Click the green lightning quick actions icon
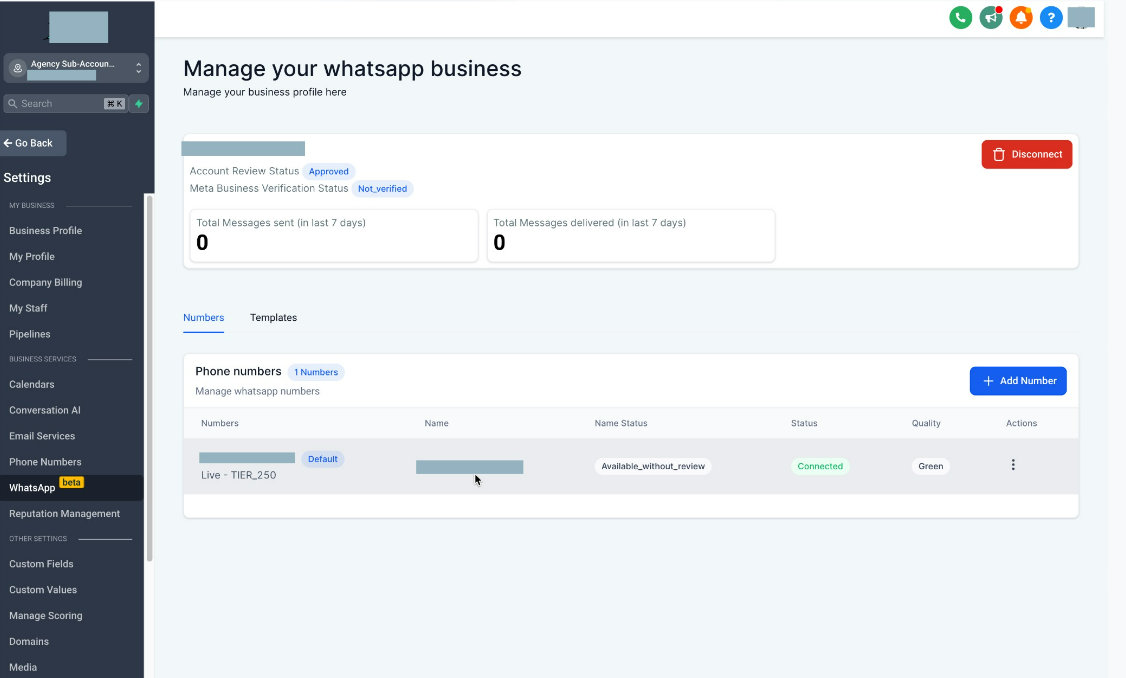The image size is (1126, 678). [x=139, y=104]
